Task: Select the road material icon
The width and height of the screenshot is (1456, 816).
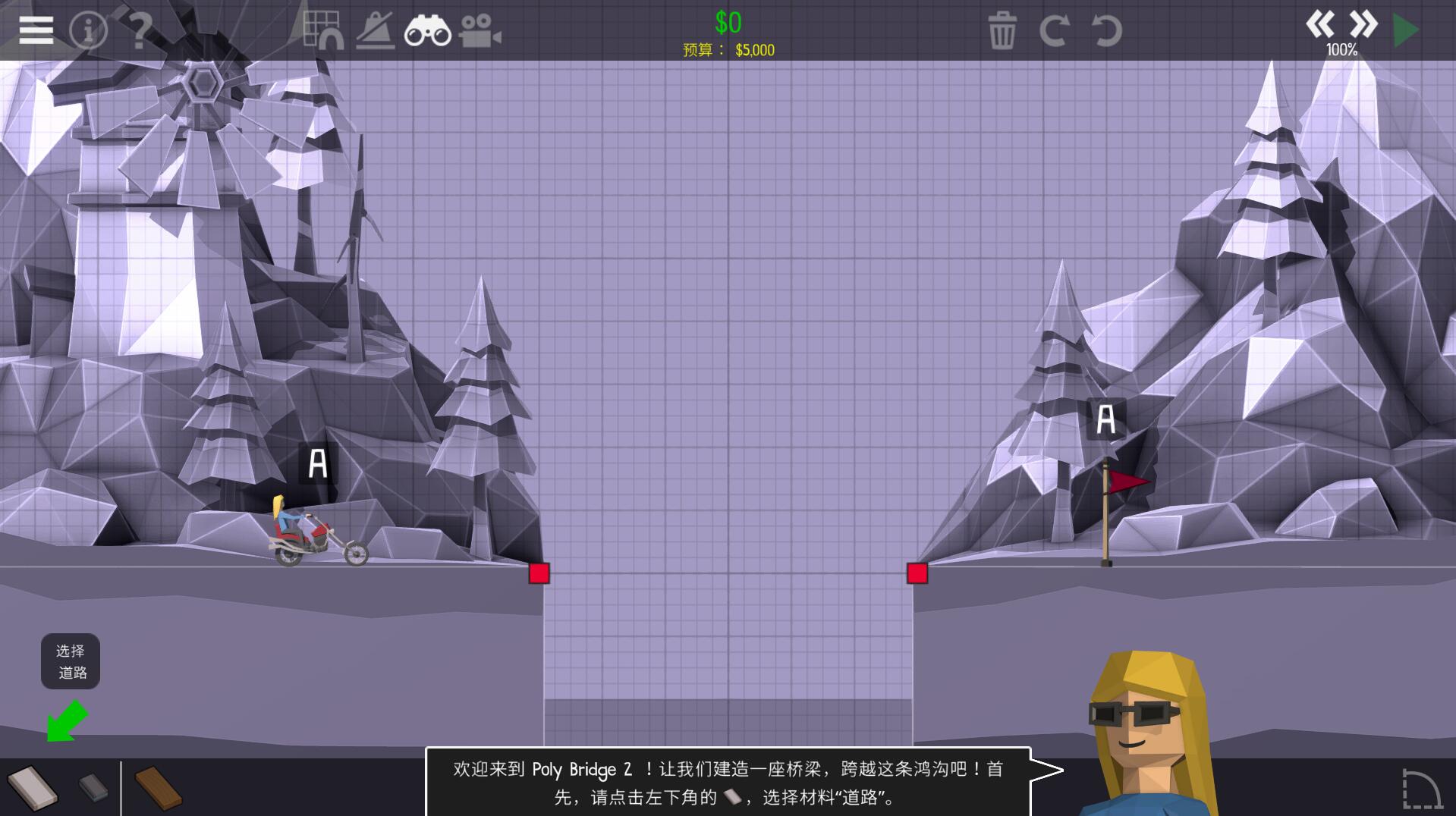Action: (33, 789)
